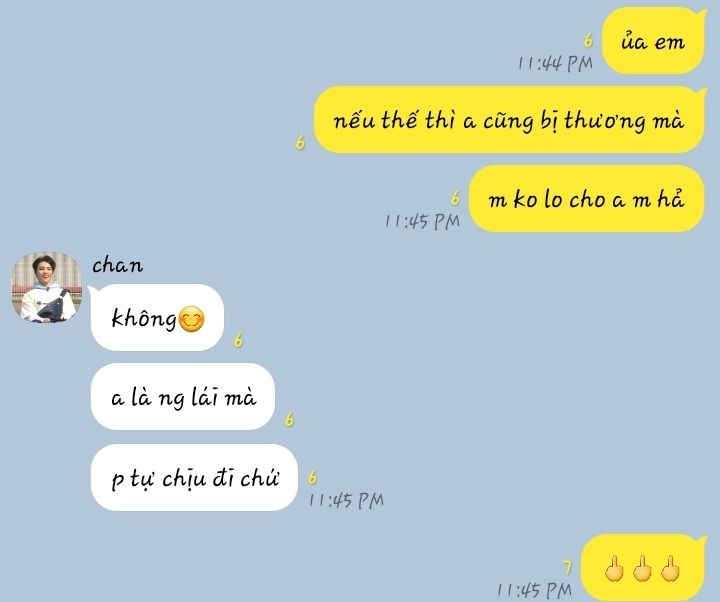The height and width of the screenshot is (602, 720).
Task: Click the second middle finger emoji
Action: [x=642, y=569]
